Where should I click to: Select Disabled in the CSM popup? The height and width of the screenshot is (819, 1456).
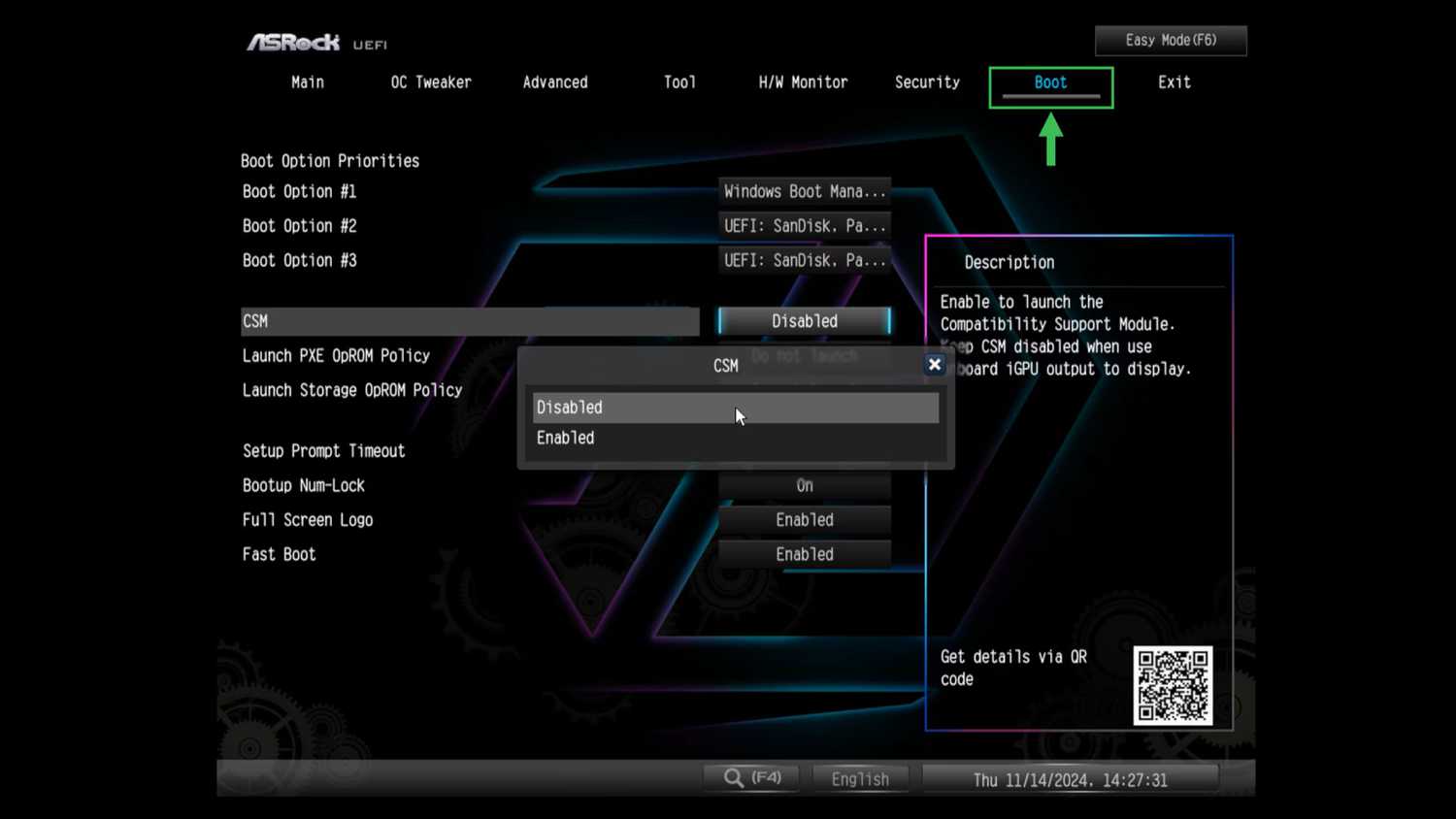click(736, 408)
